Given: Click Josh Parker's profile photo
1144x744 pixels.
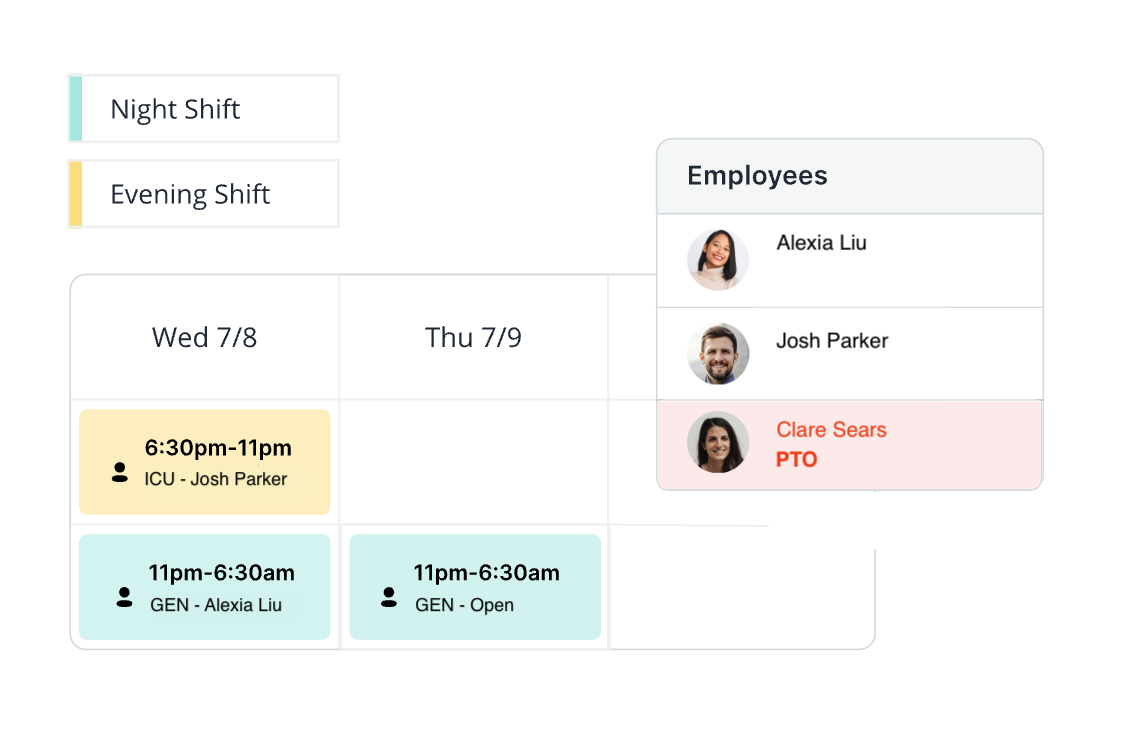Looking at the screenshot, I should pos(718,354).
